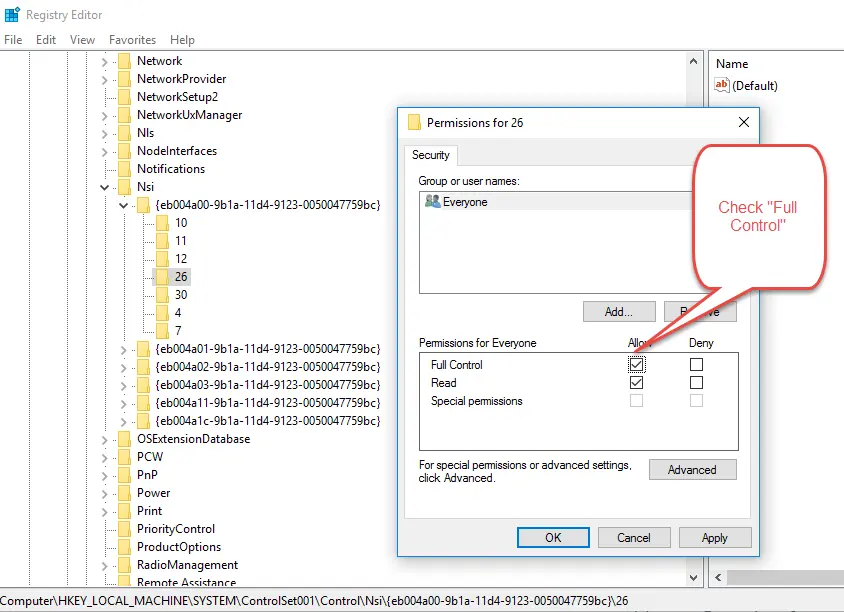Check the Allow box for Full Control

pos(637,365)
